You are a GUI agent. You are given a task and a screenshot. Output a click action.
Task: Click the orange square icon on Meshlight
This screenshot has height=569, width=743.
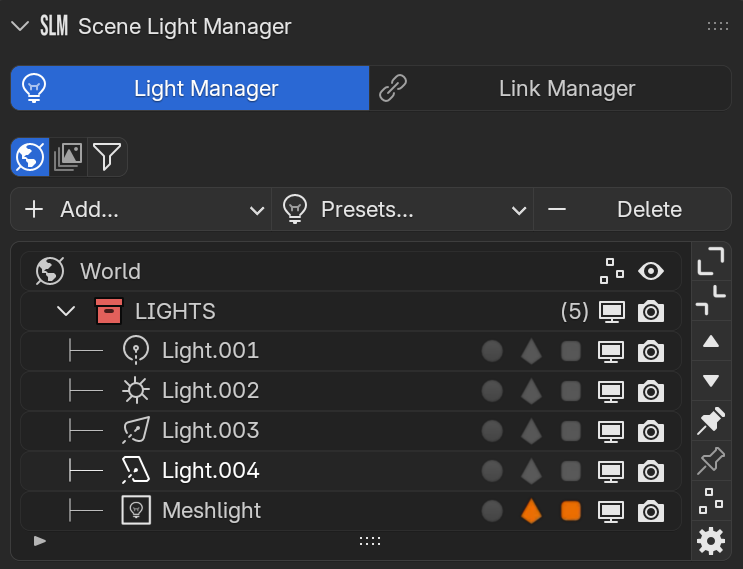point(571,511)
